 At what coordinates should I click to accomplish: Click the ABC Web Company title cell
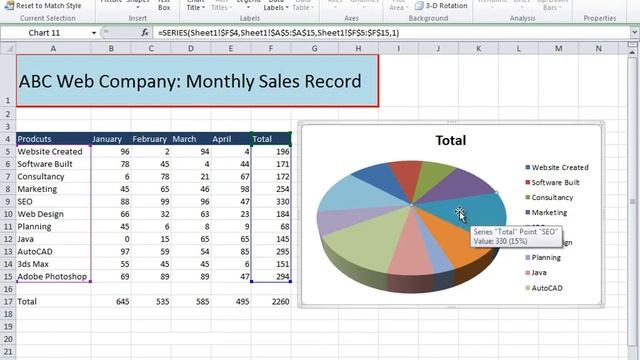point(197,81)
